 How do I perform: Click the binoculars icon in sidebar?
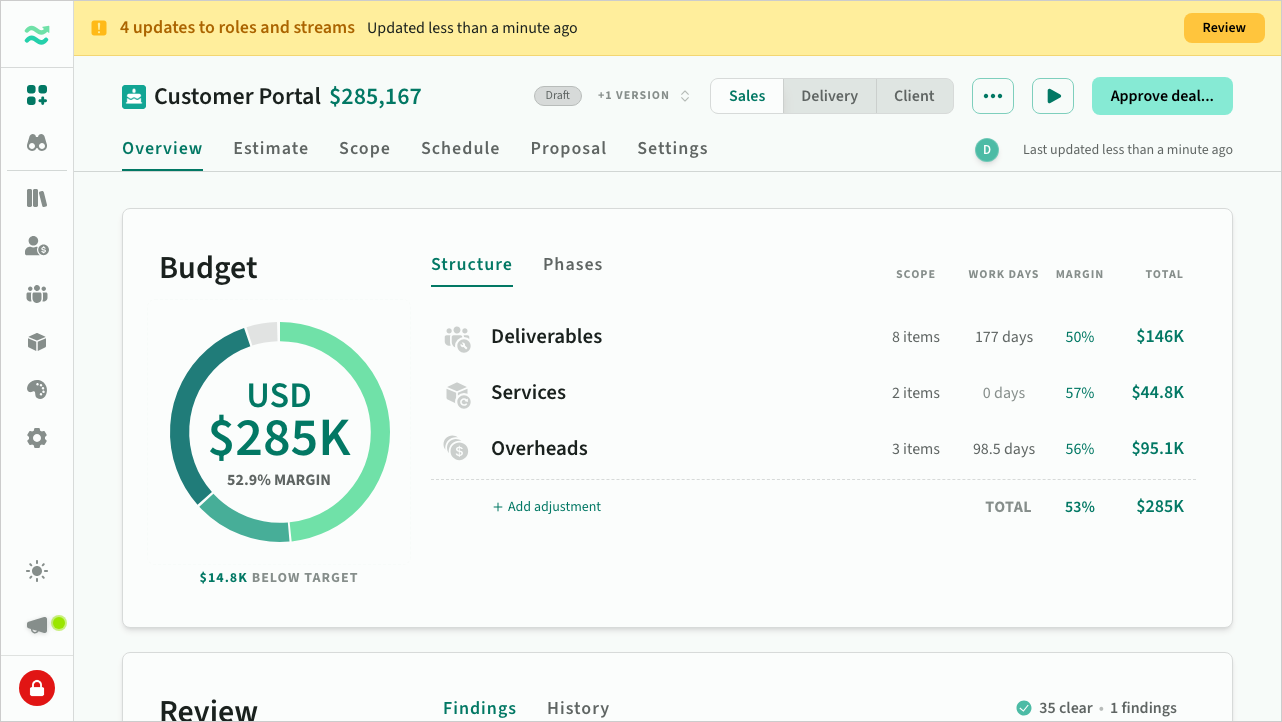(37, 143)
